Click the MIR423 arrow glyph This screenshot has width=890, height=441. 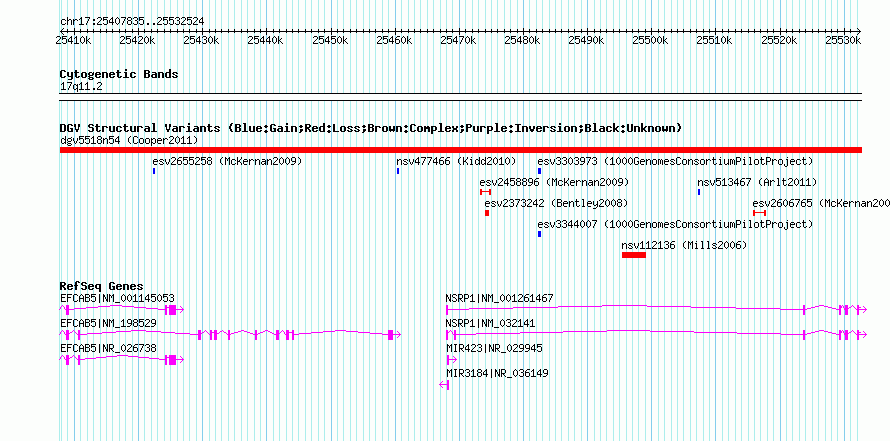(x=451, y=360)
